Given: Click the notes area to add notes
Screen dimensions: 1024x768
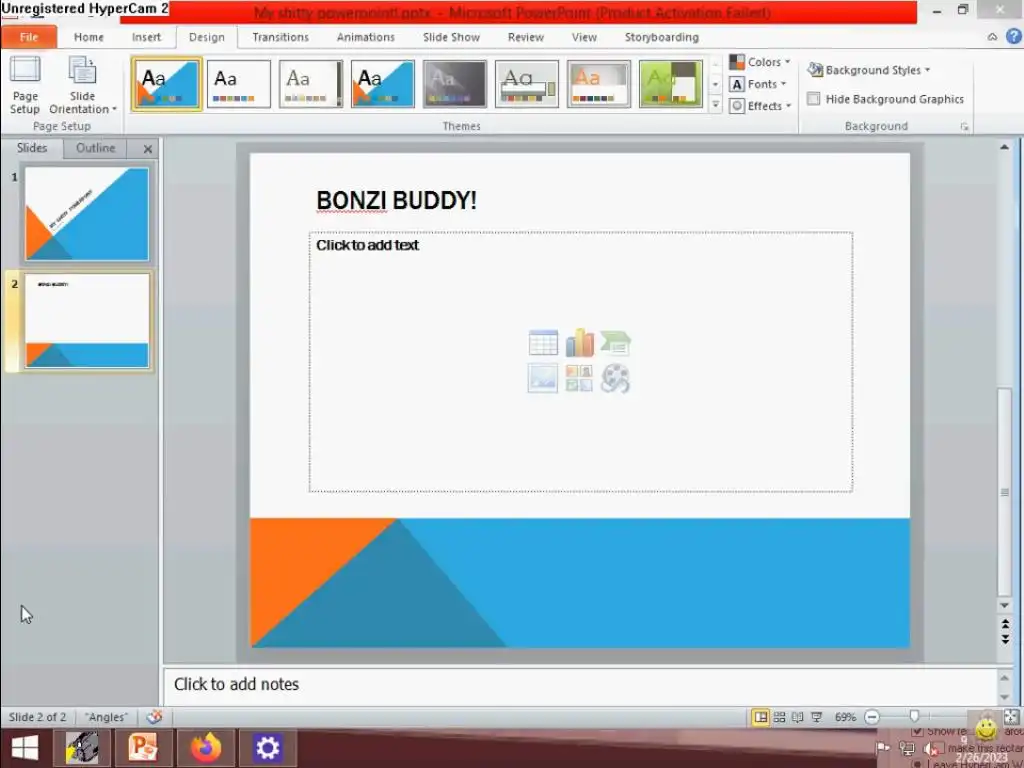Looking at the screenshot, I should tap(580, 684).
